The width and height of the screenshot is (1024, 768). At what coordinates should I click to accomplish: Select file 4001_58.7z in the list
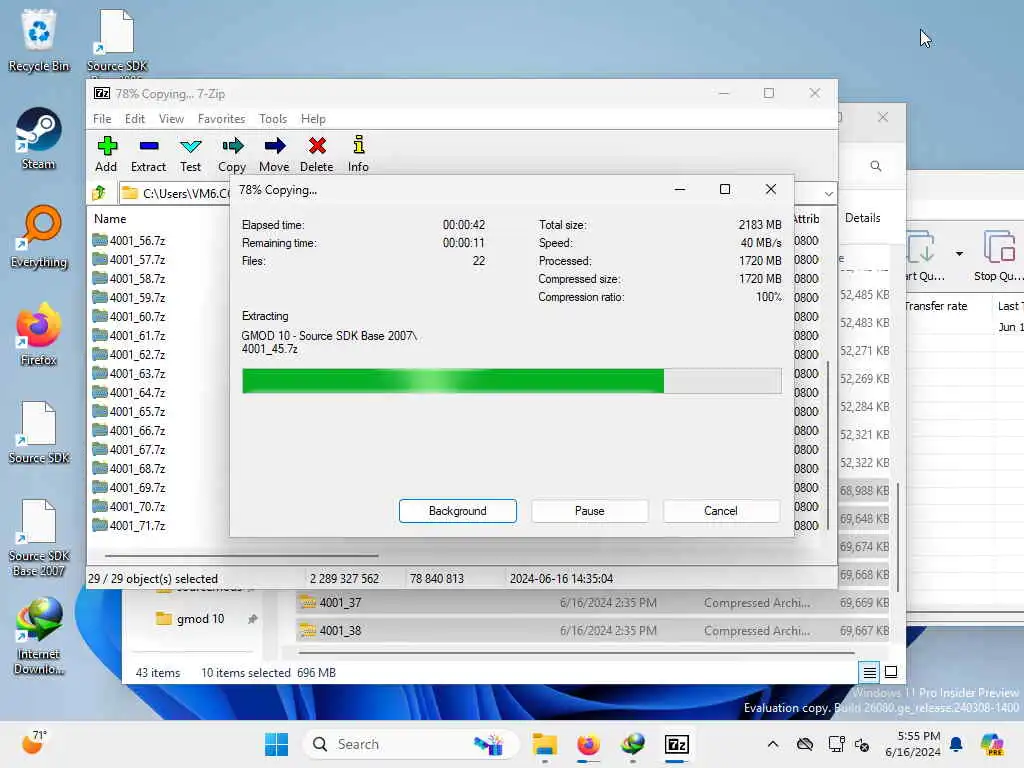[129, 278]
